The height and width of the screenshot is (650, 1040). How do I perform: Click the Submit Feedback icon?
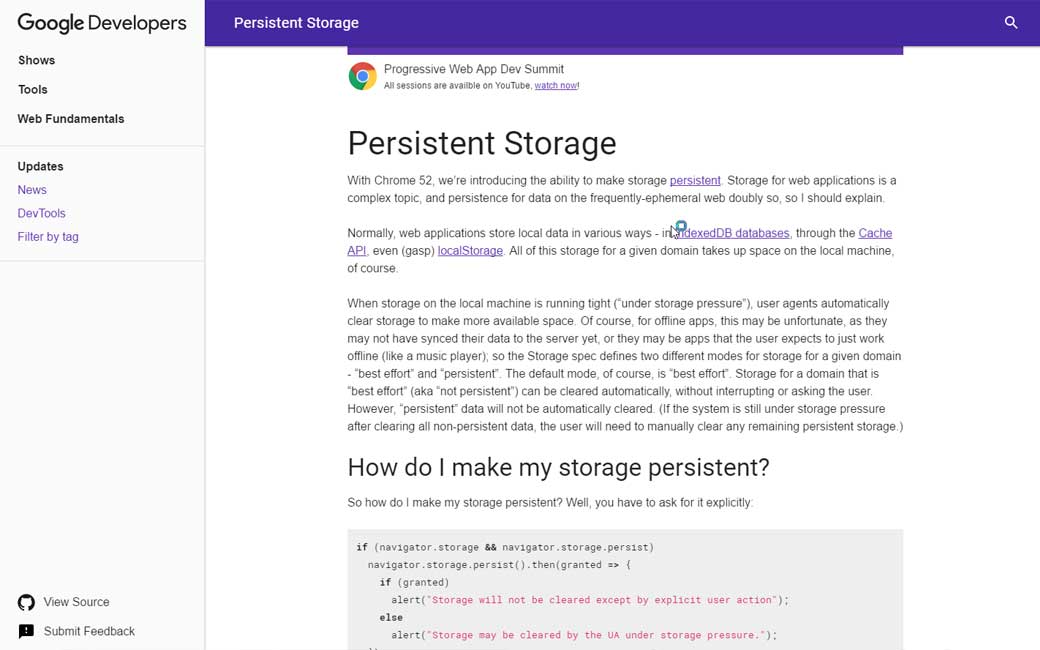(x=26, y=631)
